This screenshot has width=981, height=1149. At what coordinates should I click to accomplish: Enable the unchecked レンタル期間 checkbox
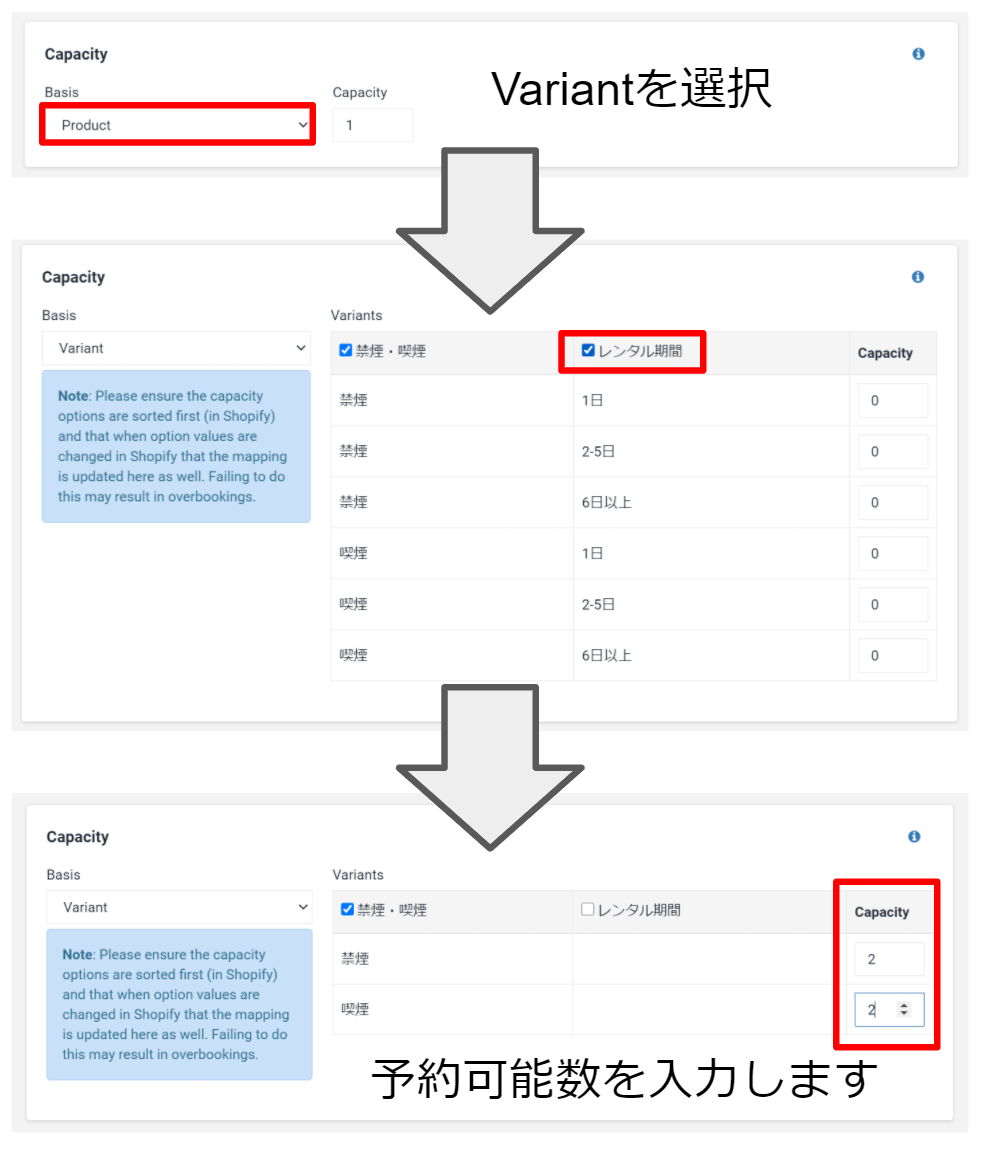coord(588,910)
